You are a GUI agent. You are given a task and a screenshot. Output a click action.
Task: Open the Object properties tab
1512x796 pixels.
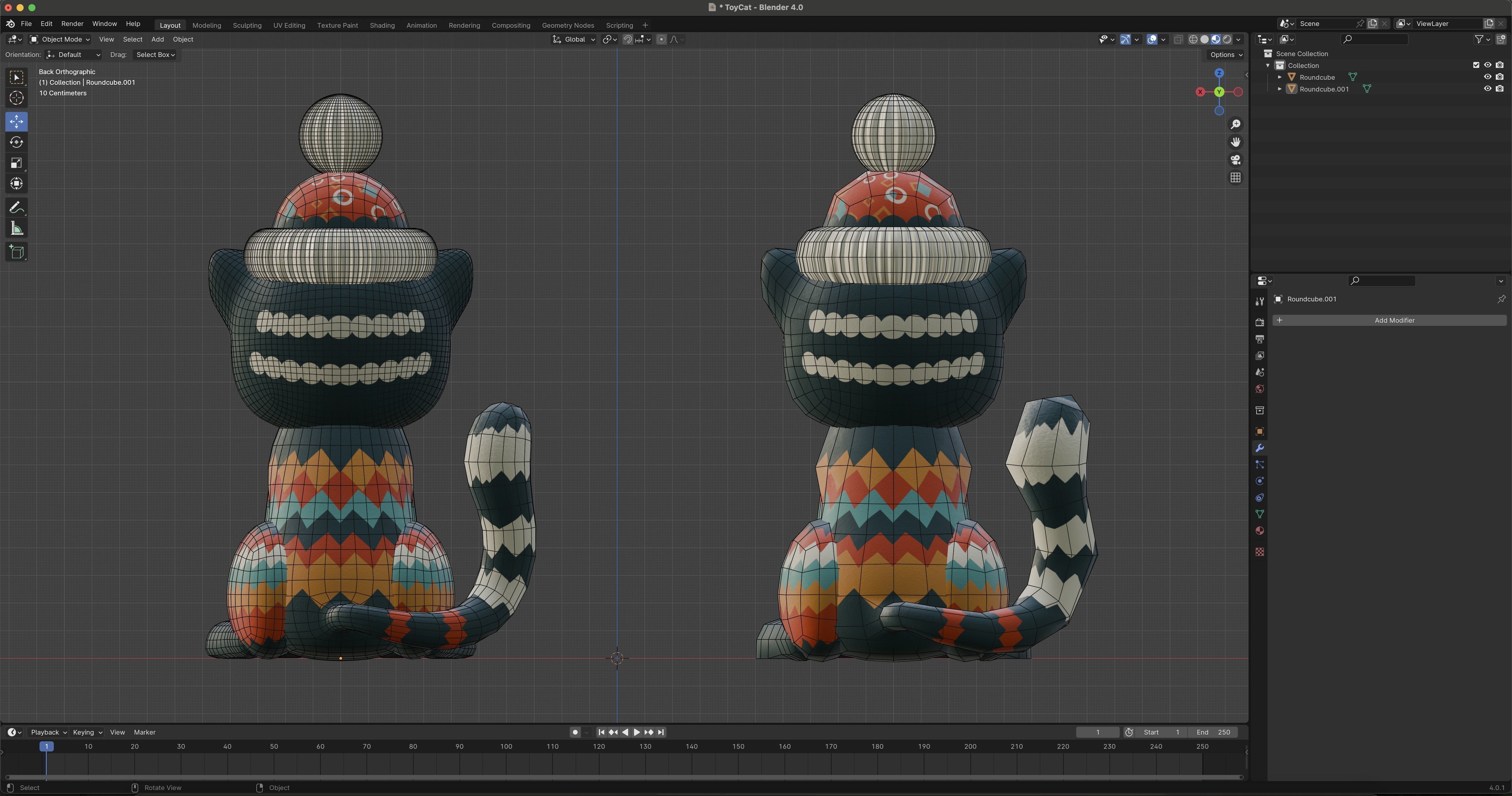1260,431
